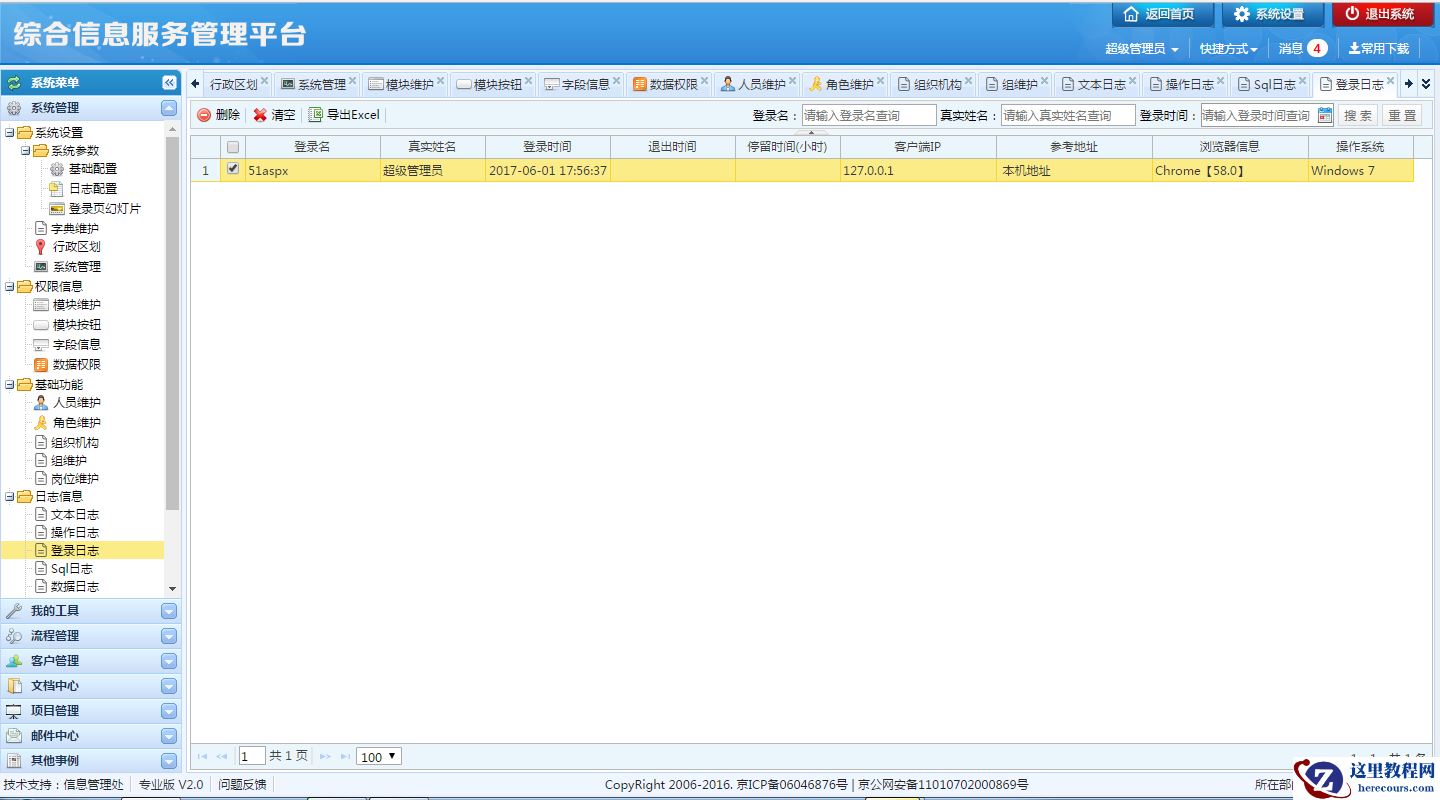
Task: Collapse sidebar with double-arrow icon
Action: (x=169, y=83)
